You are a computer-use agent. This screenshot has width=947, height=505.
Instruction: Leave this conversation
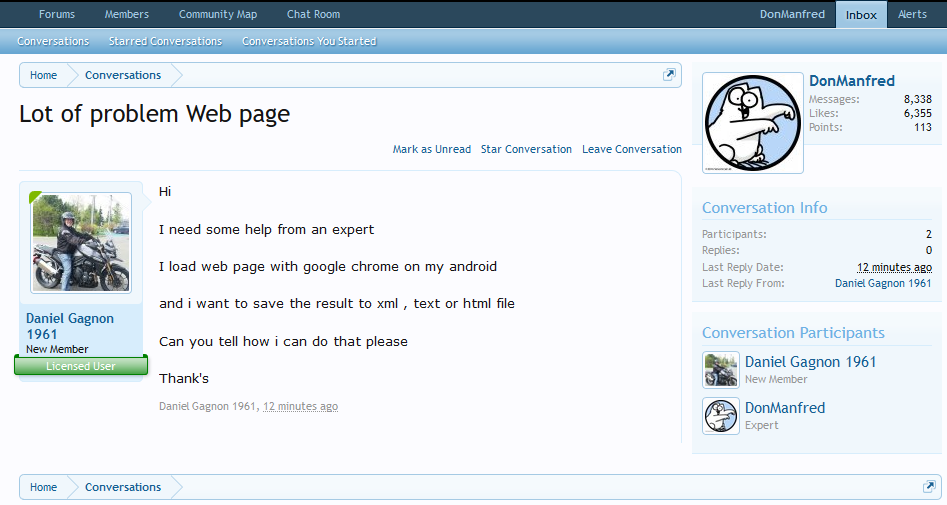[632, 149]
